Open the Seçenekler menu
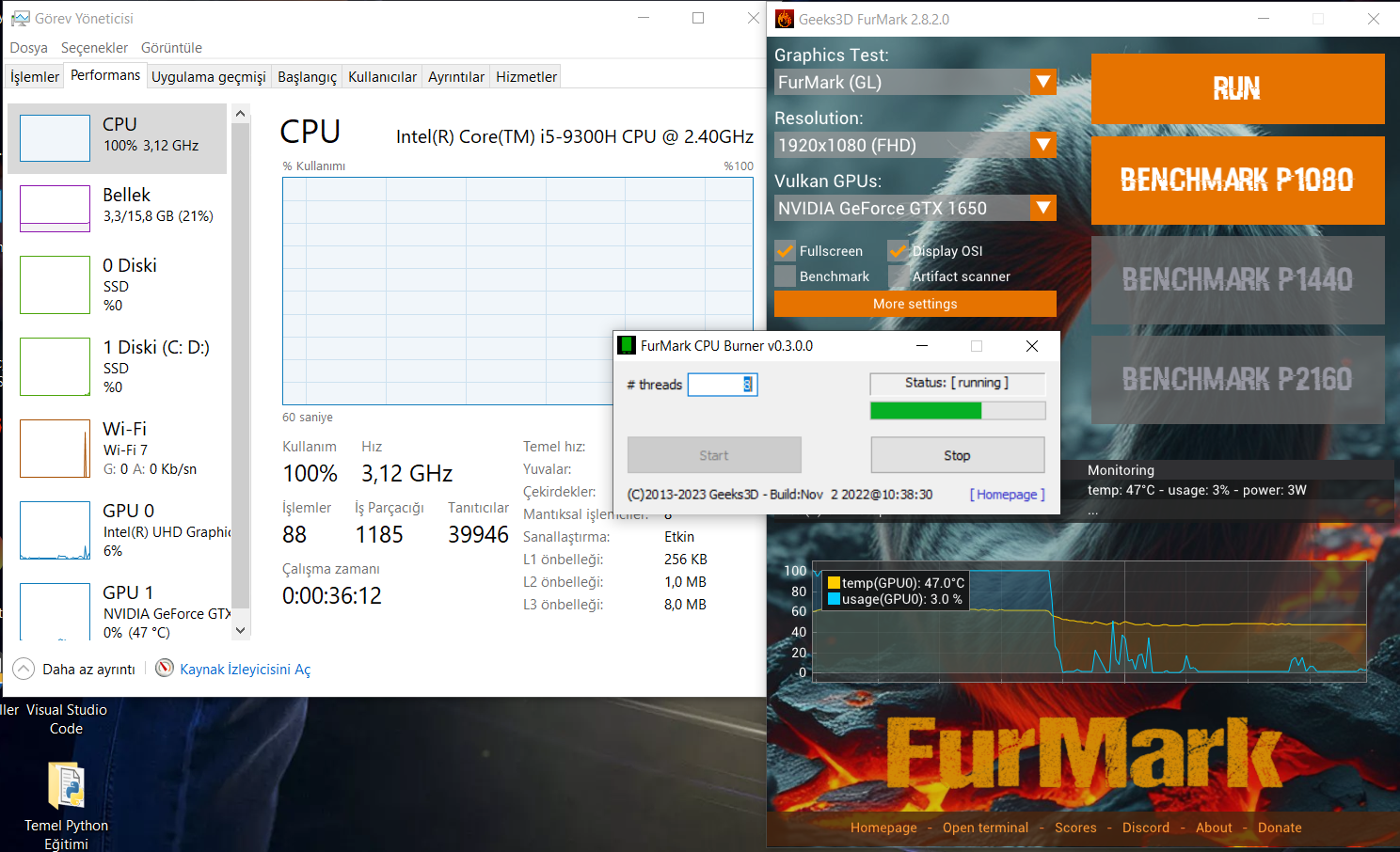This screenshot has height=852, width=1400. click(x=94, y=48)
